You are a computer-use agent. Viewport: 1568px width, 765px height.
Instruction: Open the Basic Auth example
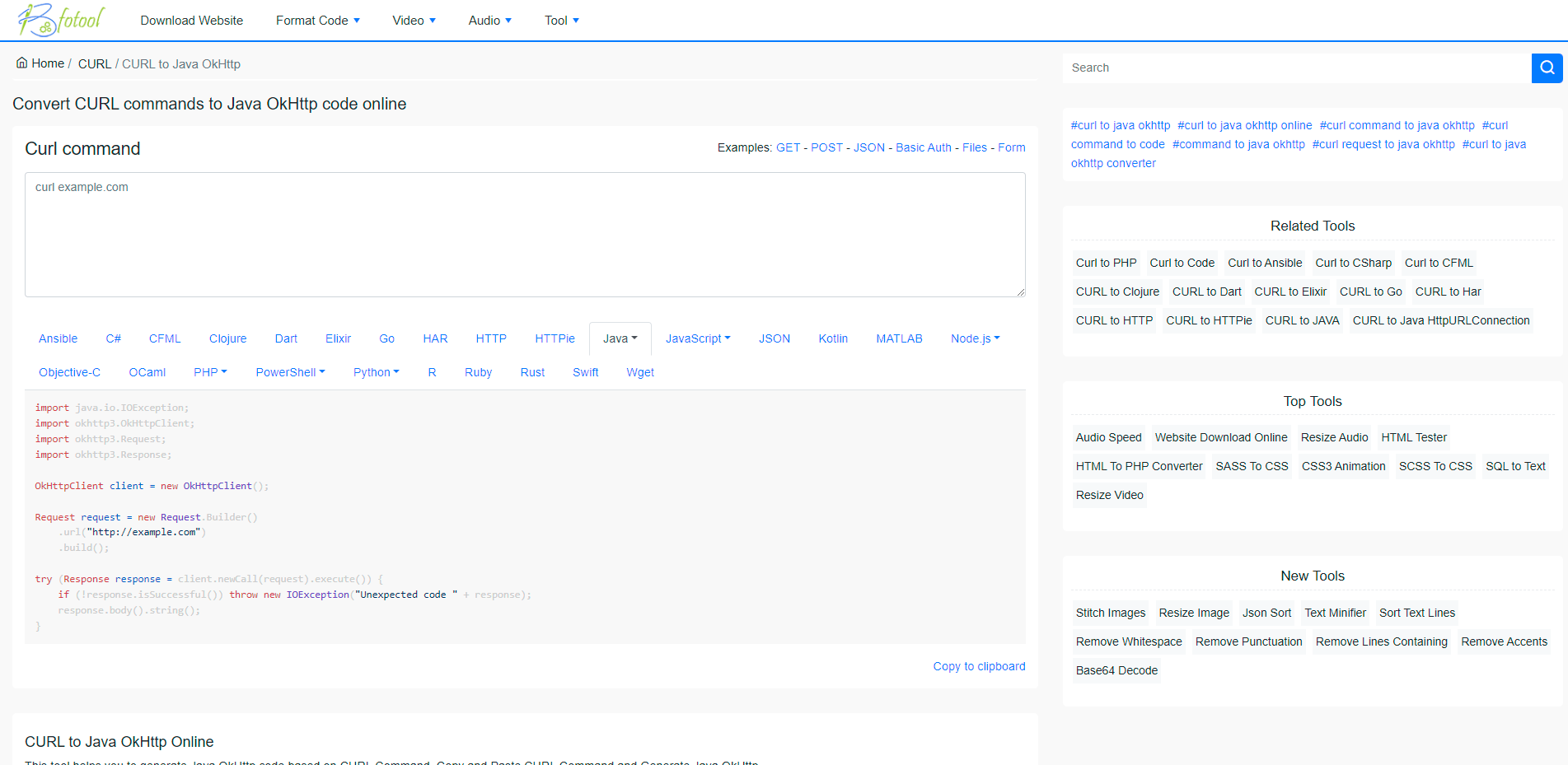[923, 147]
